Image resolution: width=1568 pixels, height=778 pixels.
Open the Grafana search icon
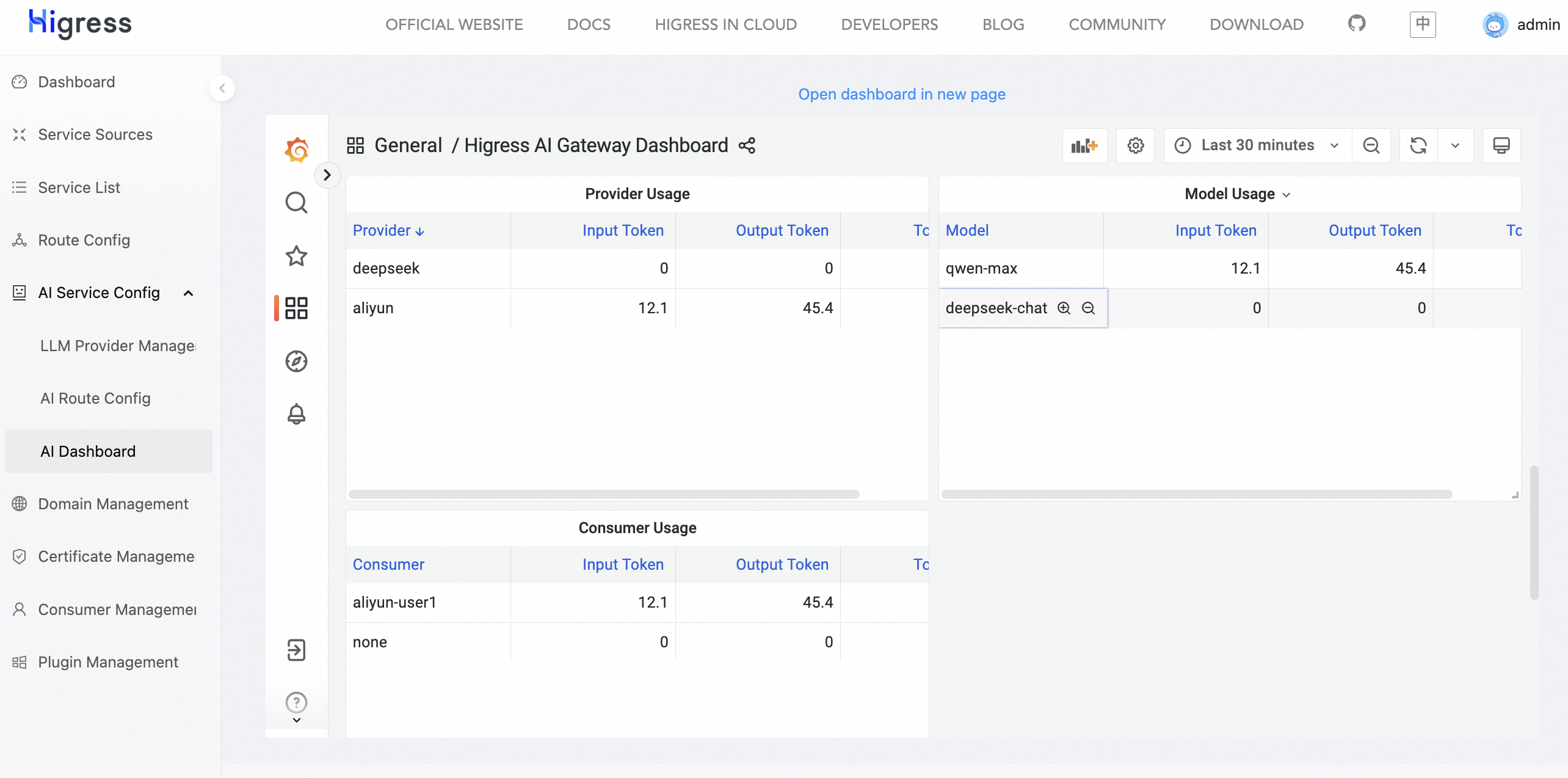pos(297,203)
